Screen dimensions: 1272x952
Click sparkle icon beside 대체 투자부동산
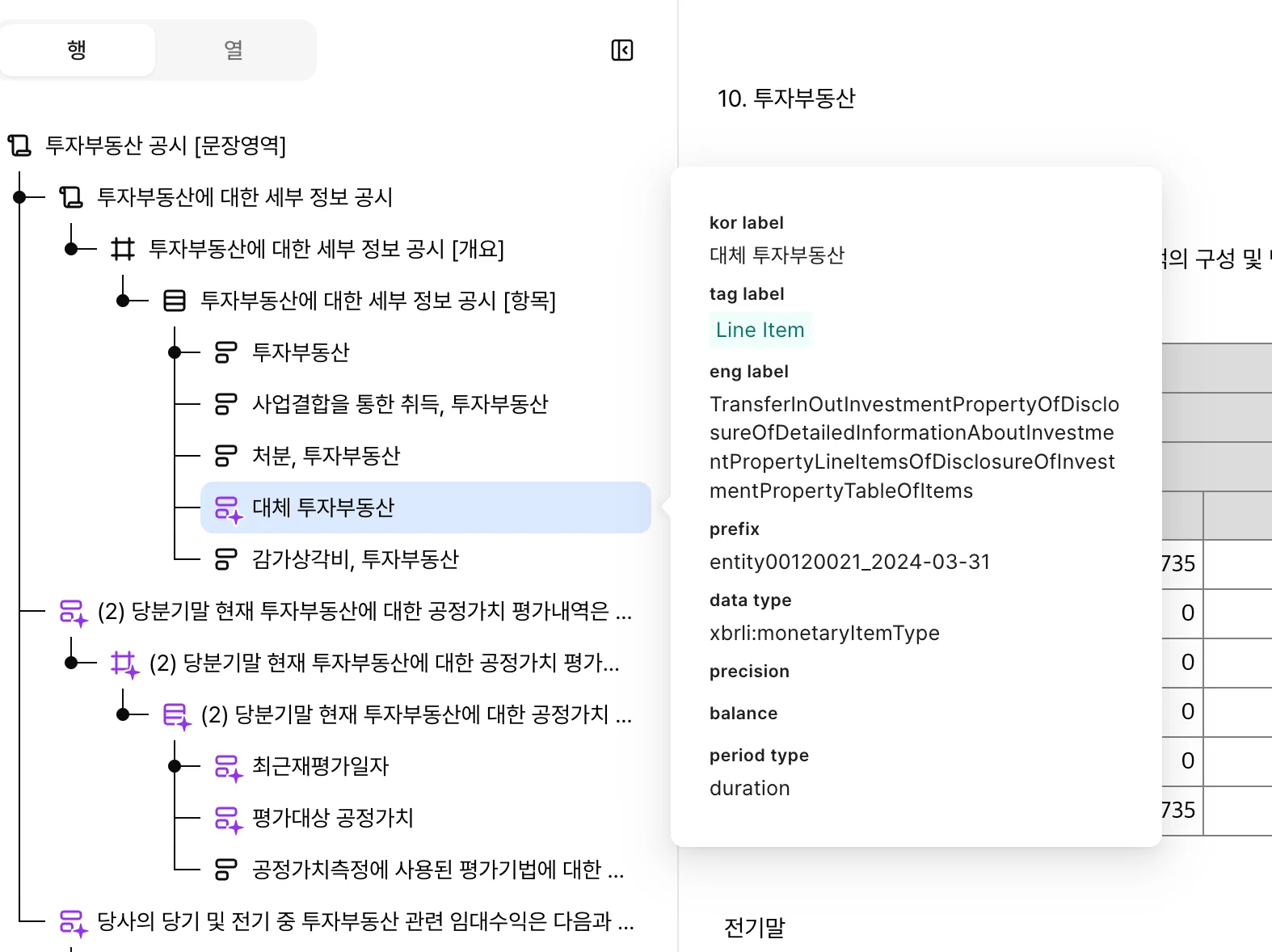[228, 509]
